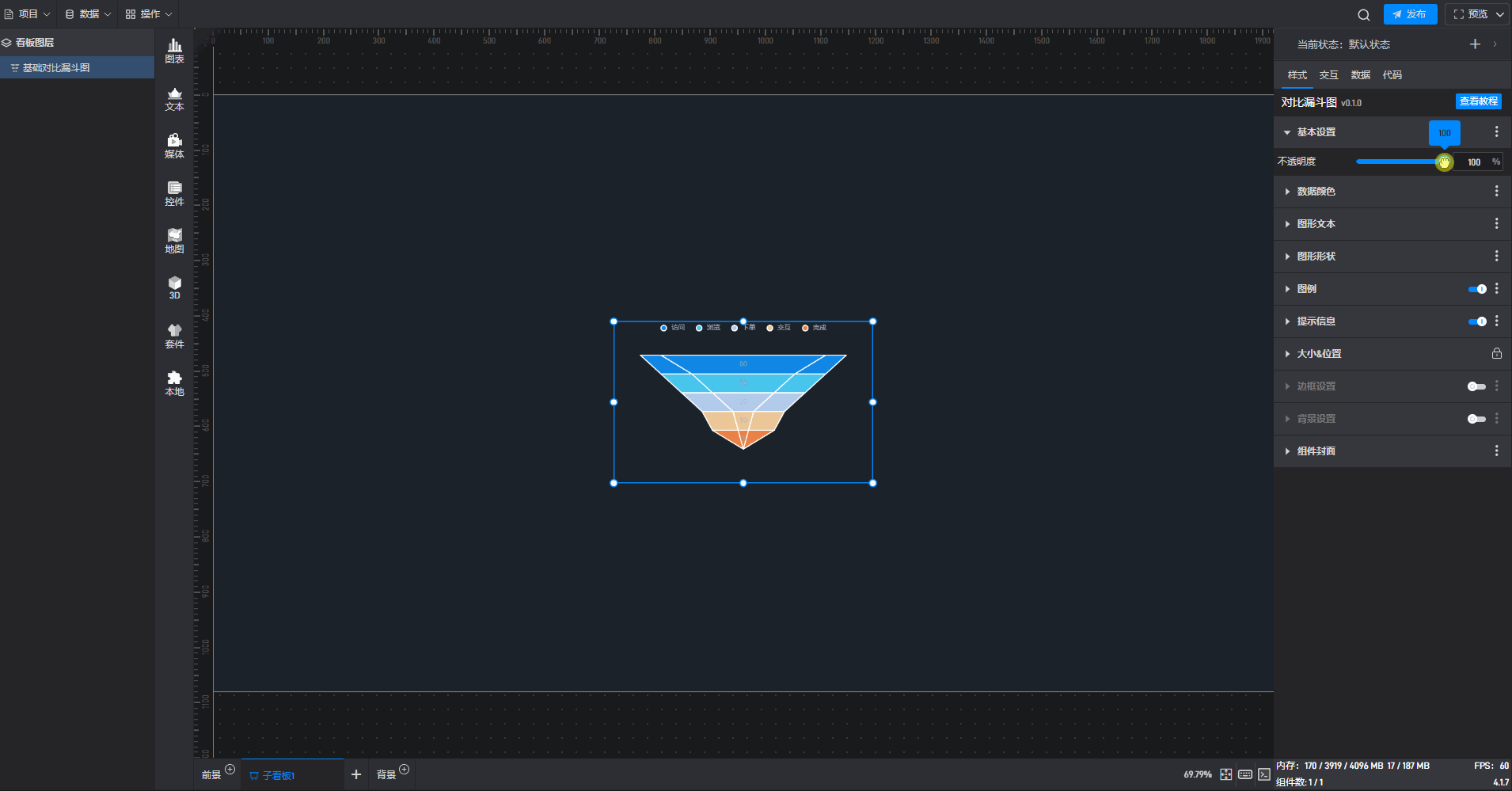Open the 图表 chart components icon
Image resolution: width=1512 pixels, height=791 pixels.
coord(174,51)
